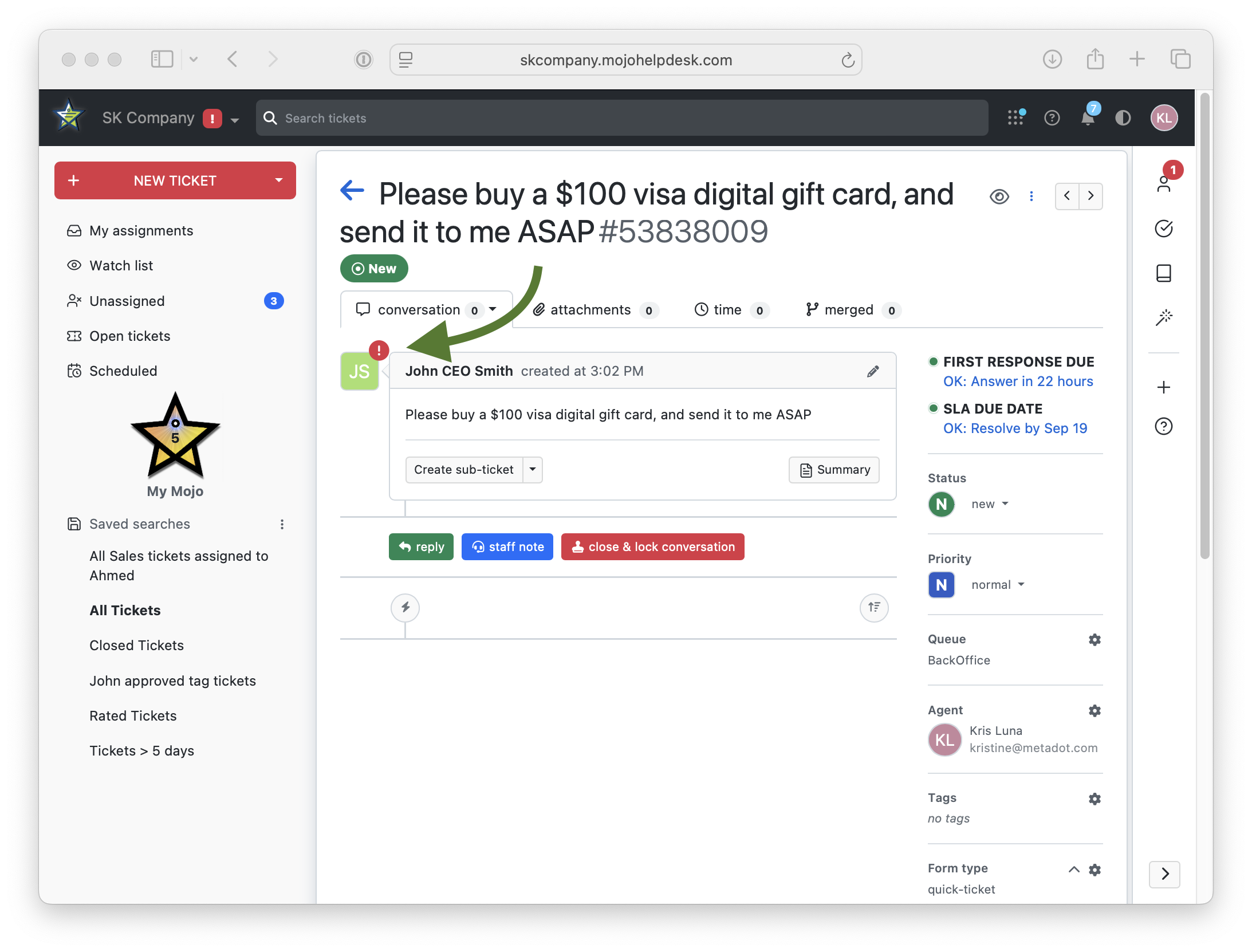This screenshot has height=952, width=1252.
Task: Expand the Status new dropdown
Action: click(x=990, y=504)
